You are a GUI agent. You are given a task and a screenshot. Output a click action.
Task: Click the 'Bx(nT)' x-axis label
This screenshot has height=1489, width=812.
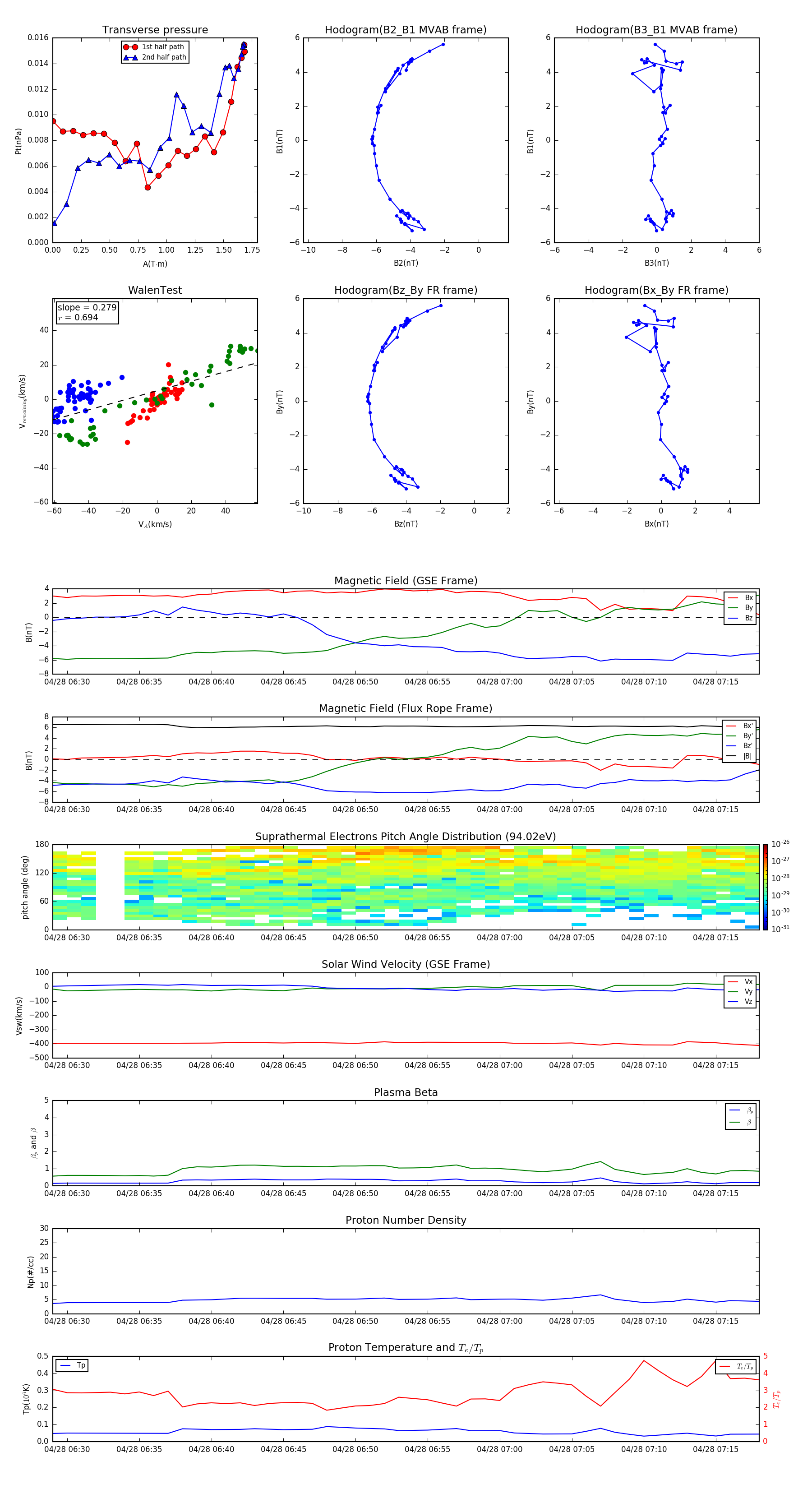[656, 524]
